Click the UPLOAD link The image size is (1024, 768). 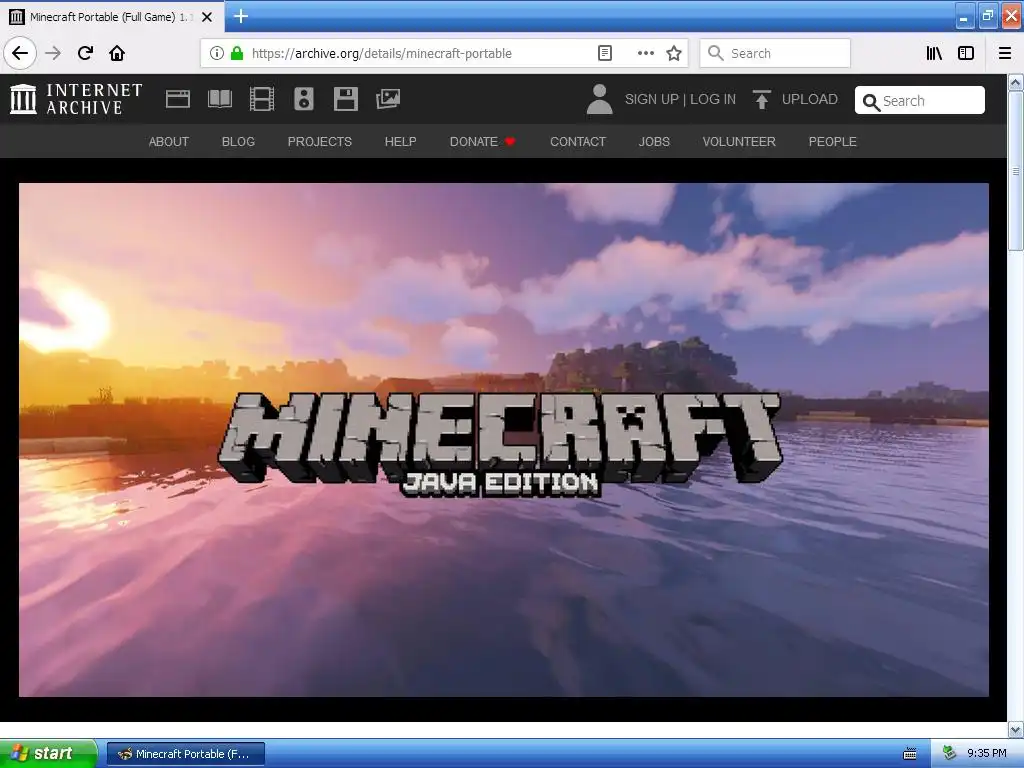click(x=810, y=99)
